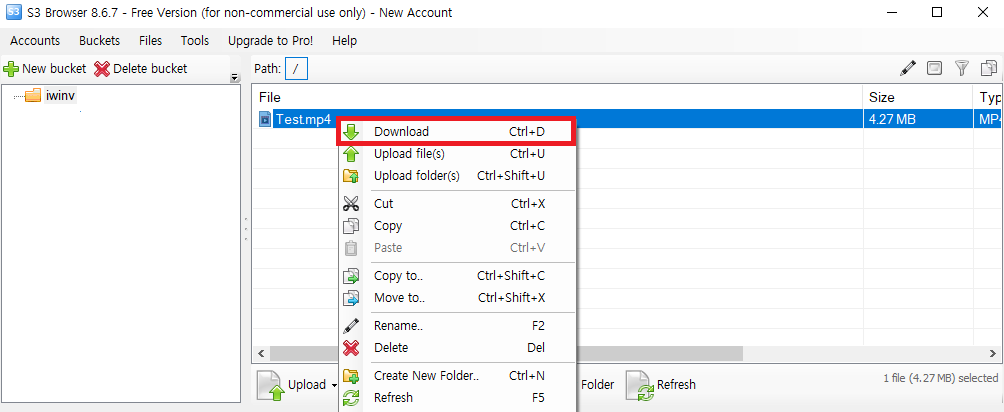This screenshot has width=1004, height=412.
Task: Click the Copy to.. icon
Action: 351,276
